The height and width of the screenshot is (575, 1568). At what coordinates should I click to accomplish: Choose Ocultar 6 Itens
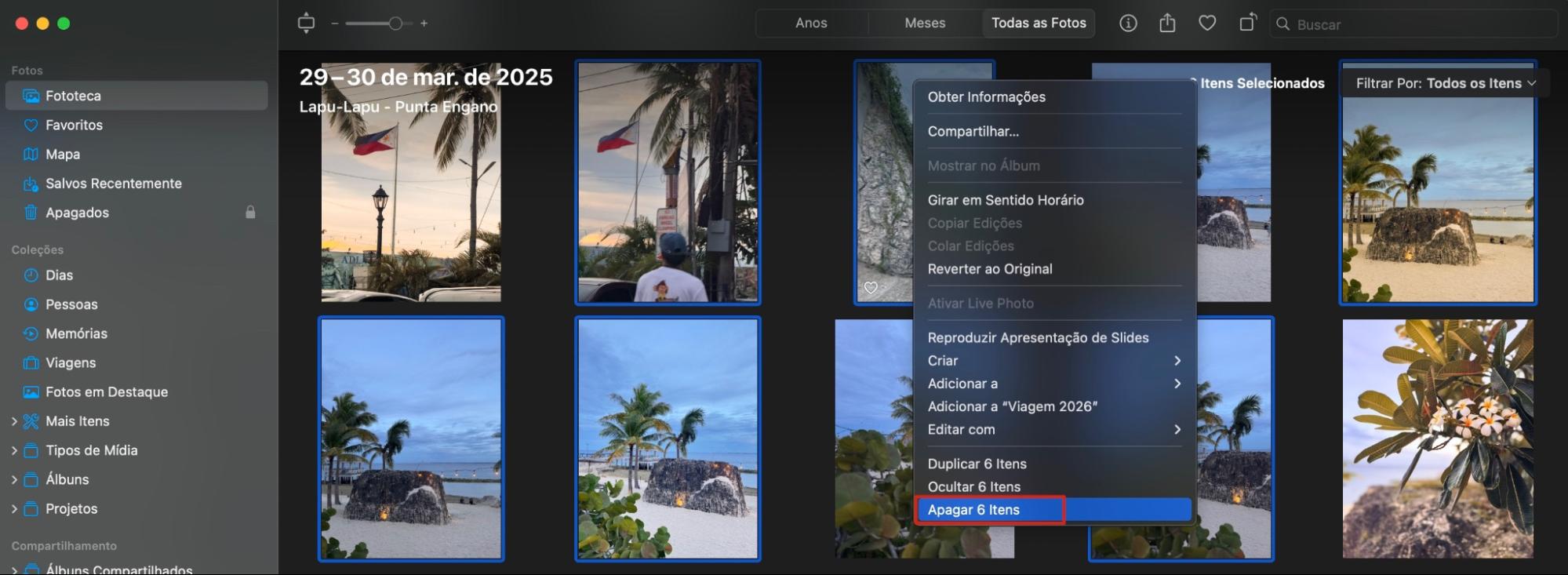(1054, 486)
